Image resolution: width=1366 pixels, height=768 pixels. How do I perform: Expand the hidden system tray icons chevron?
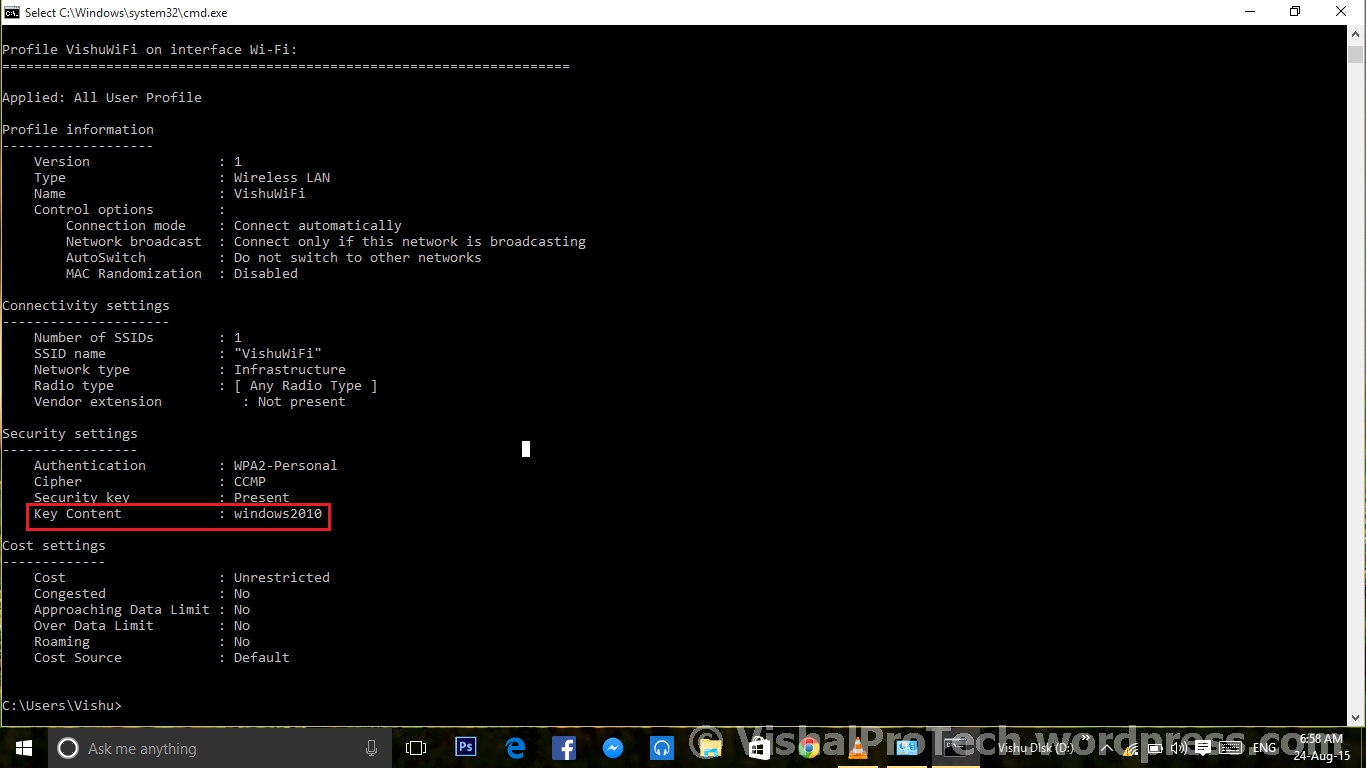click(x=1107, y=748)
